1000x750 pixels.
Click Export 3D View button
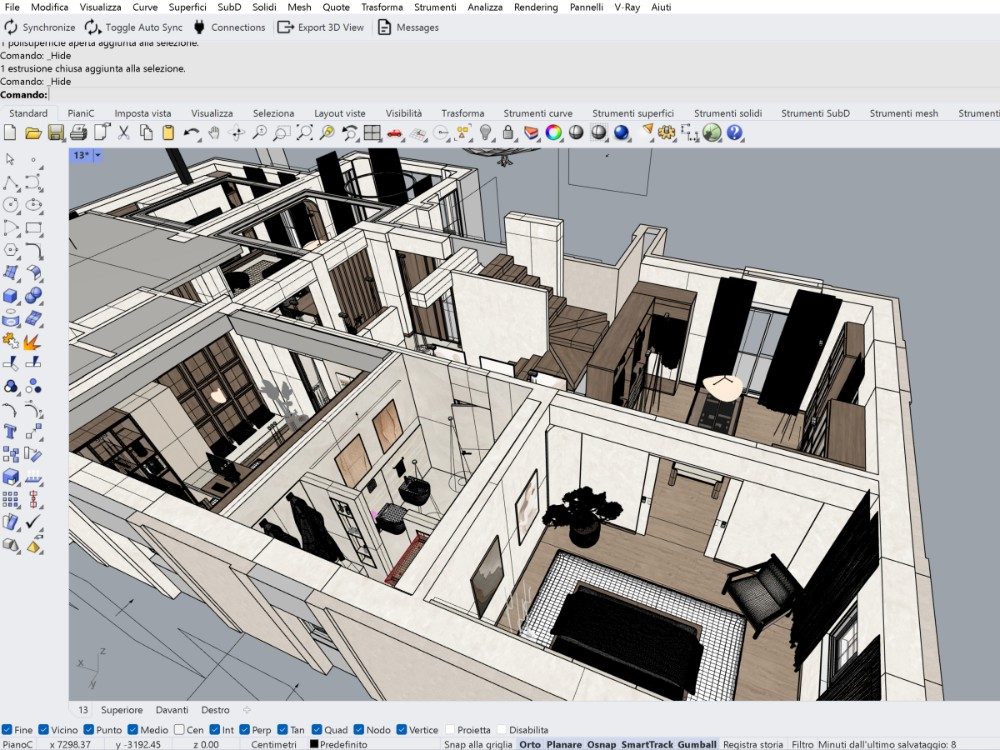(x=321, y=27)
